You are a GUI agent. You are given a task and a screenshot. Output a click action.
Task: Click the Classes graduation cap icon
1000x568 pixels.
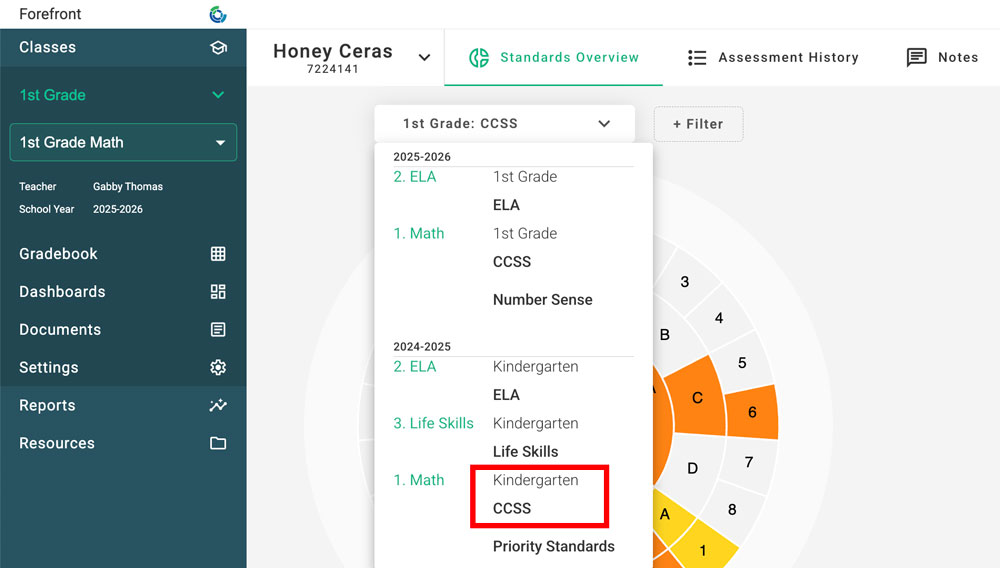point(218,47)
